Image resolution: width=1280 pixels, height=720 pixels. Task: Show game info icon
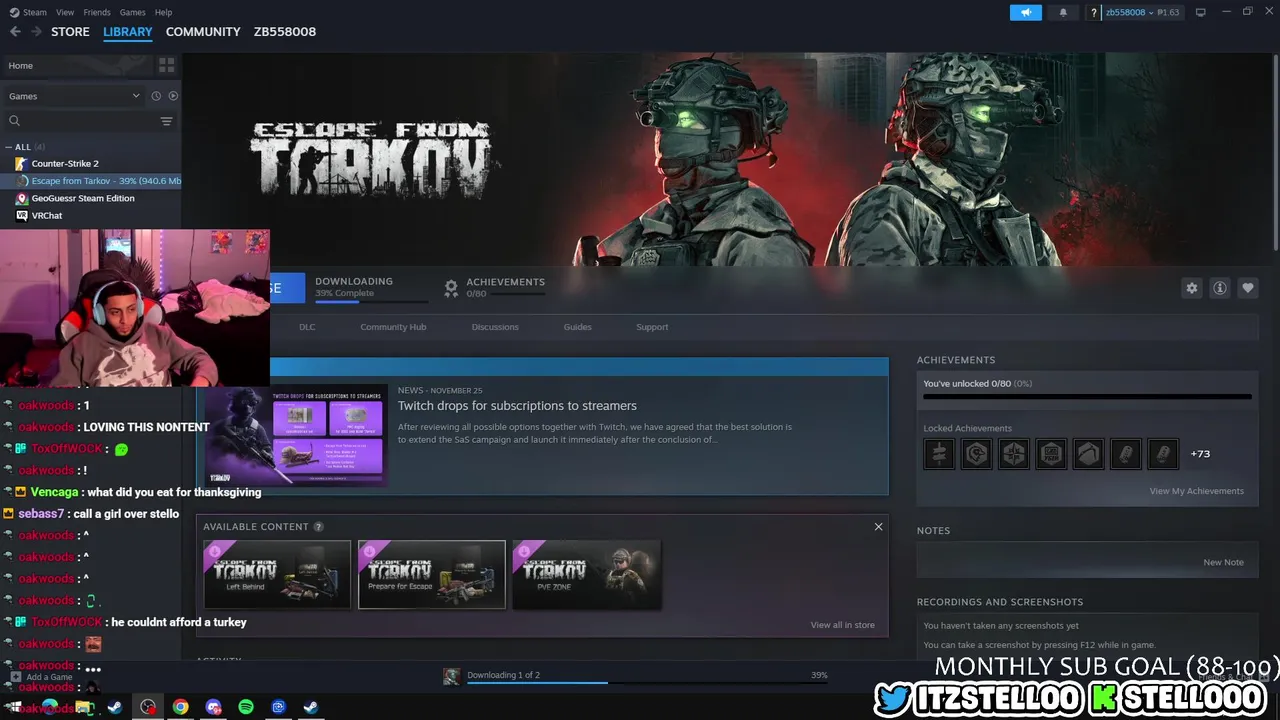coord(1220,288)
